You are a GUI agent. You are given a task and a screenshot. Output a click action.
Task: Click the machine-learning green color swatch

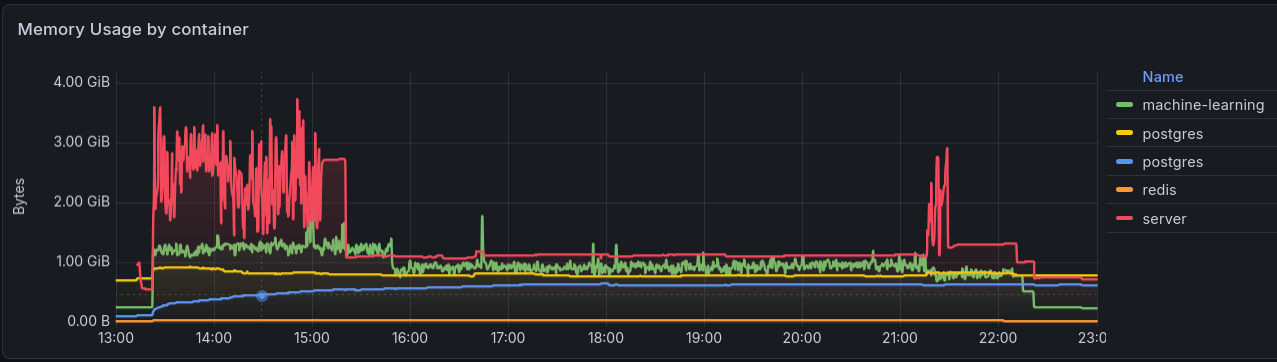(1124, 105)
